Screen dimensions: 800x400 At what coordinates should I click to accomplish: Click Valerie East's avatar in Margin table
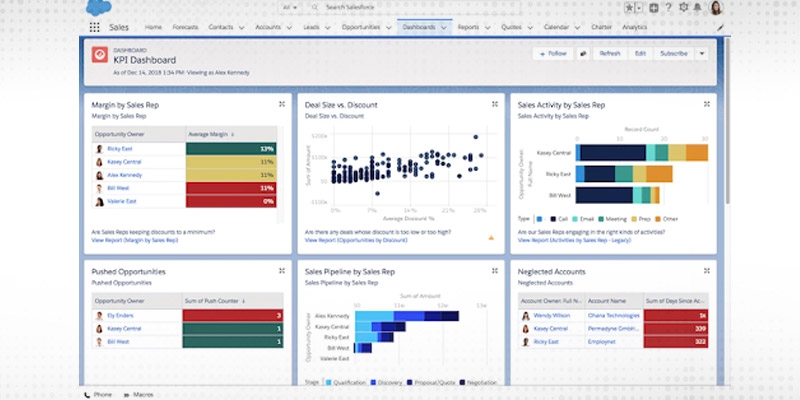point(99,202)
